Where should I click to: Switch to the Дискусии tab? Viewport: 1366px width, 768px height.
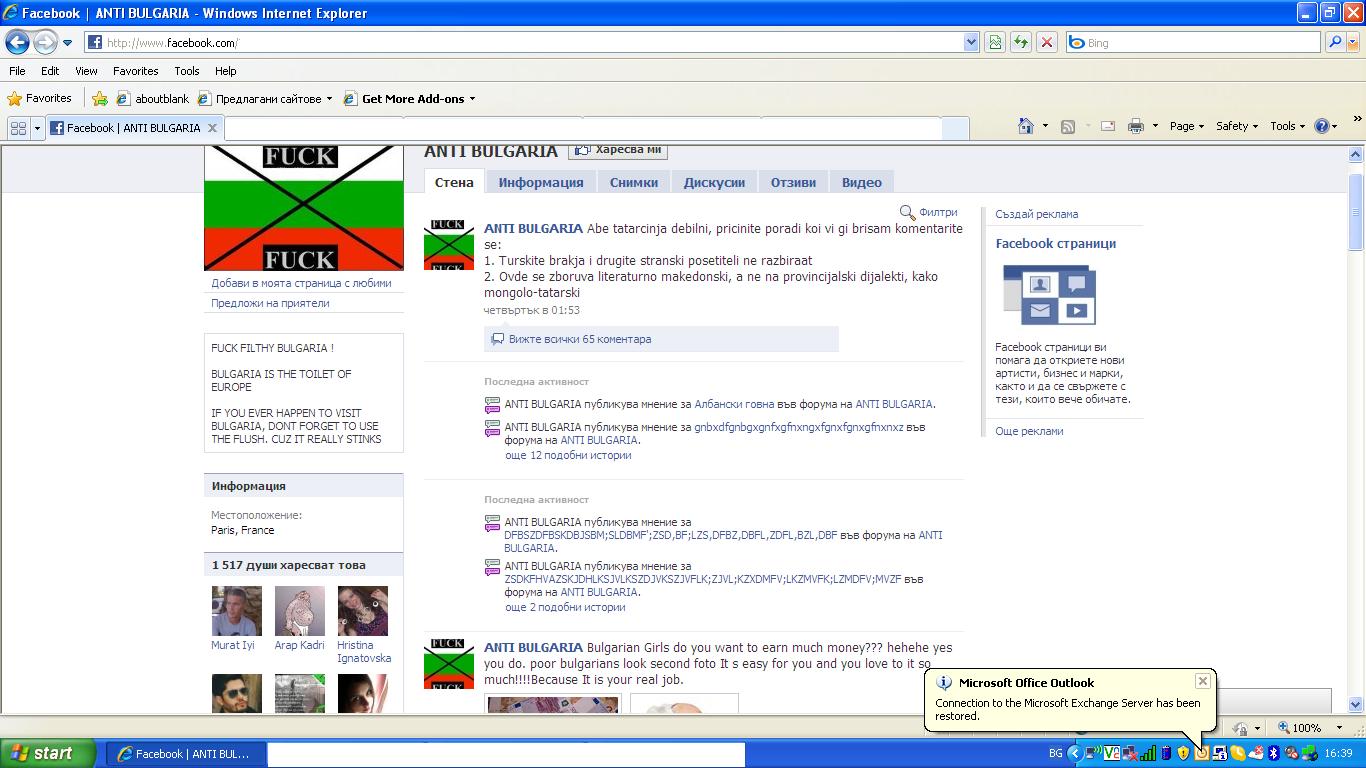click(714, 182)
